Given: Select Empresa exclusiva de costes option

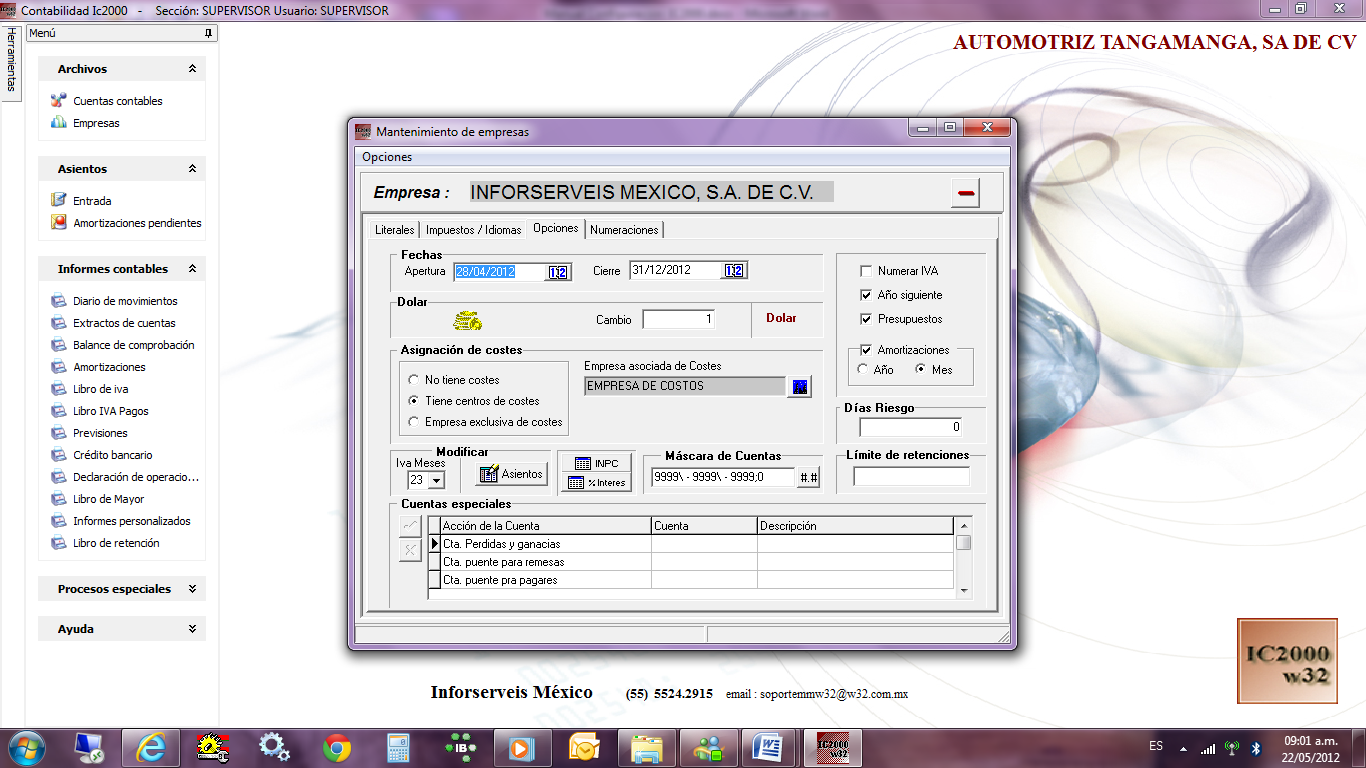Looking at the screenshot, I should [x=414, y=422].
